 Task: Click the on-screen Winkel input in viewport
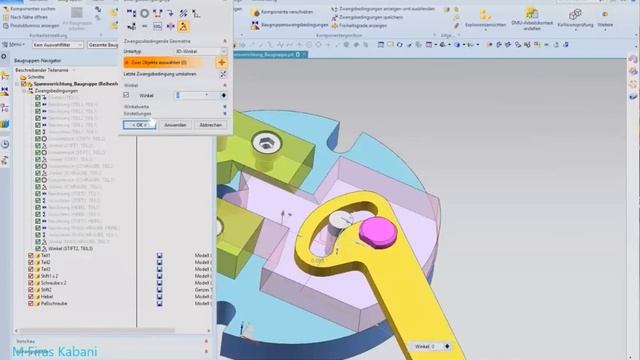point(430,347)
